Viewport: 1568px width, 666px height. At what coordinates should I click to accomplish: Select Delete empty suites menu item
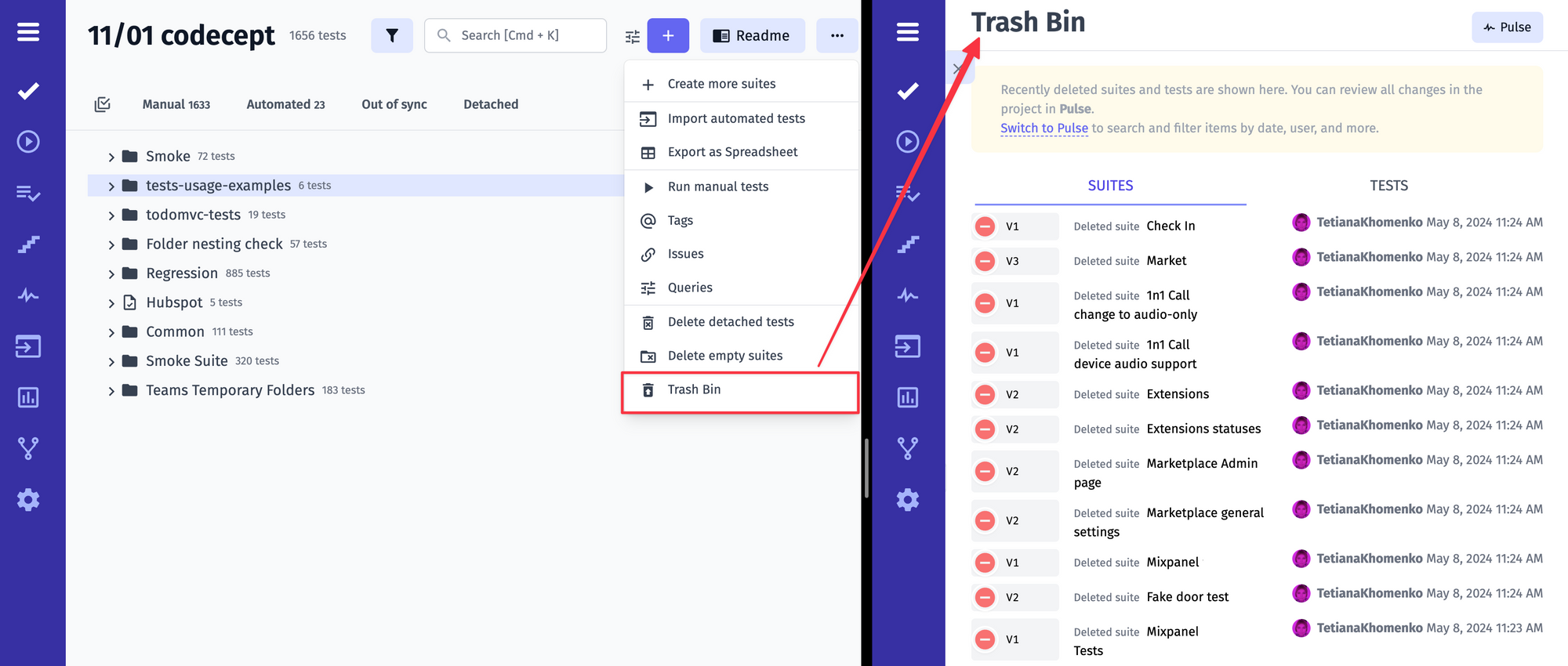pos(740,356)
